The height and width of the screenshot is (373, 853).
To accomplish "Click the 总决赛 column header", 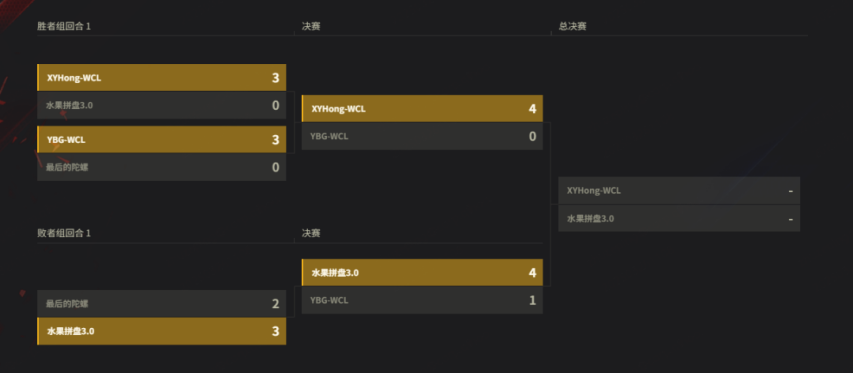I will [572, 26].
